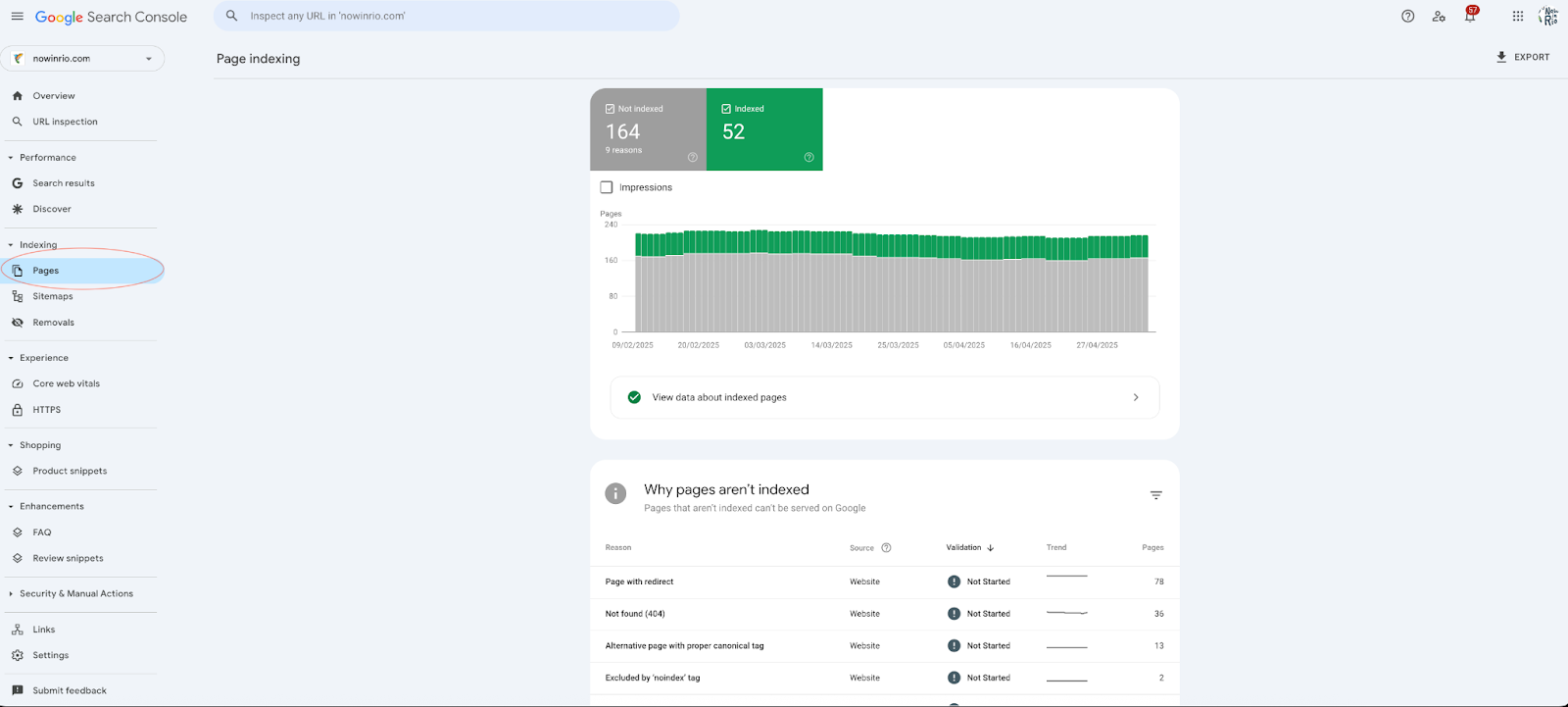Click help icon on Indexed card
Screen dimensions: 1568x707
[808, 157]
